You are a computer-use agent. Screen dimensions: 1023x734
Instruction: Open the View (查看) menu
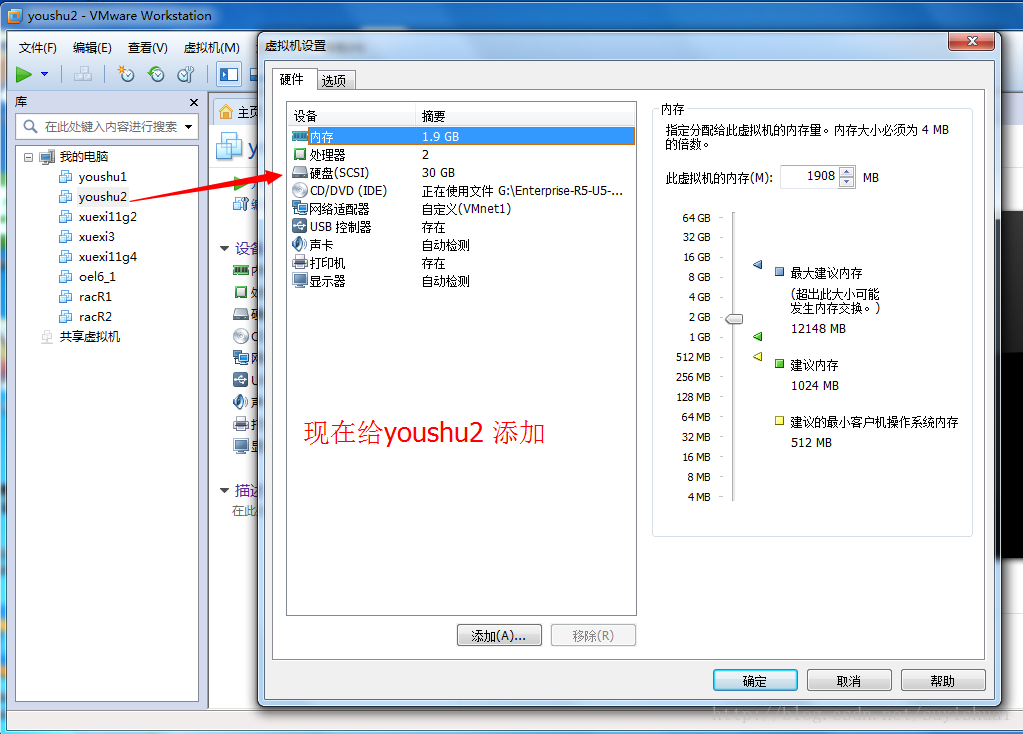[147, 48]
